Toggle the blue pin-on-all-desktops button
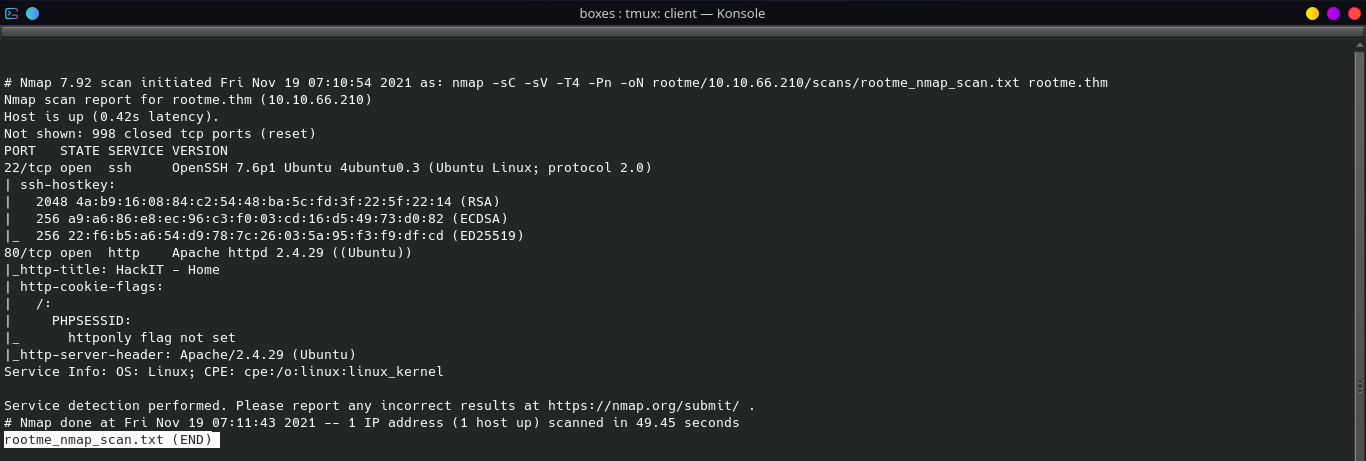This screenshot has height=461, width=1366. point(33,13)
